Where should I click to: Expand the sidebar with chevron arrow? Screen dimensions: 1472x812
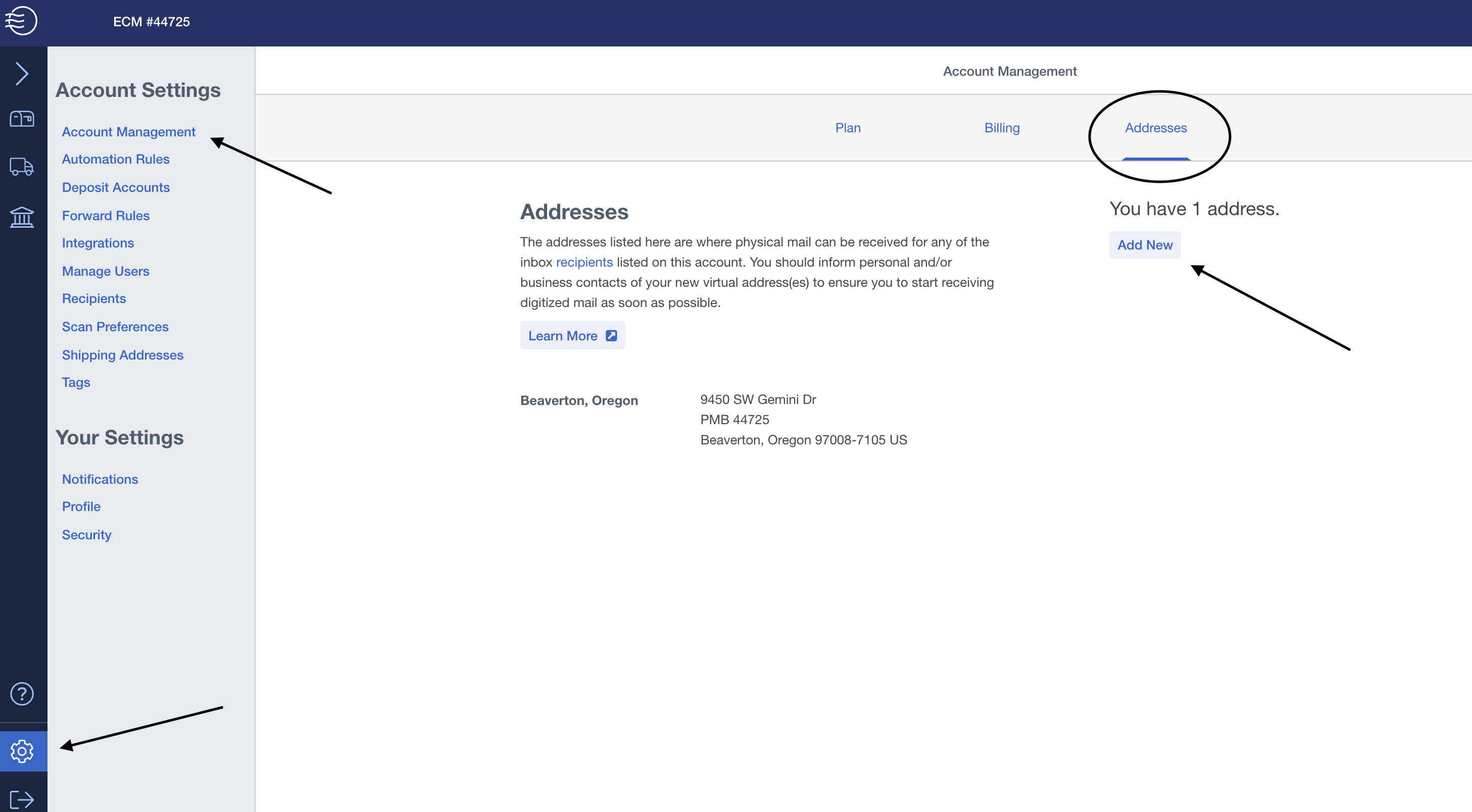coord(22,73)
